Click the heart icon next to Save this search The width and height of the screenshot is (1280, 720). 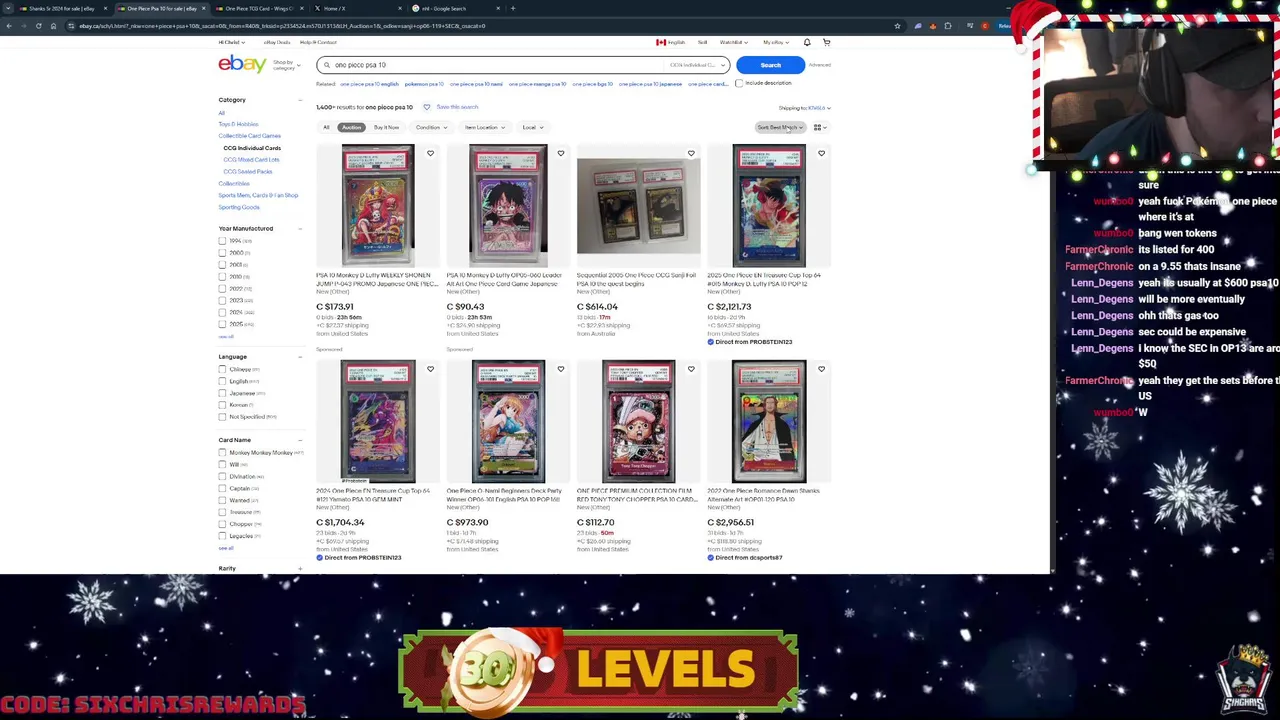point(426,107)
